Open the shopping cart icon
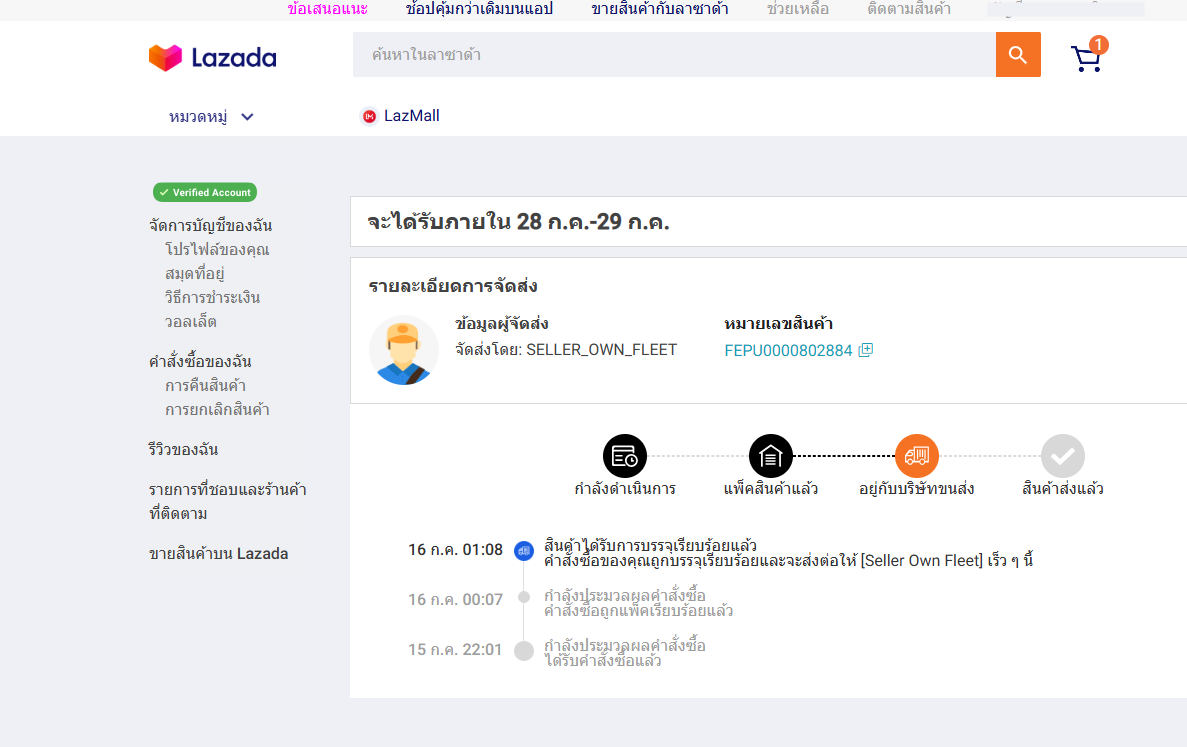The image size is (1187, 747). click(1087, 58)
